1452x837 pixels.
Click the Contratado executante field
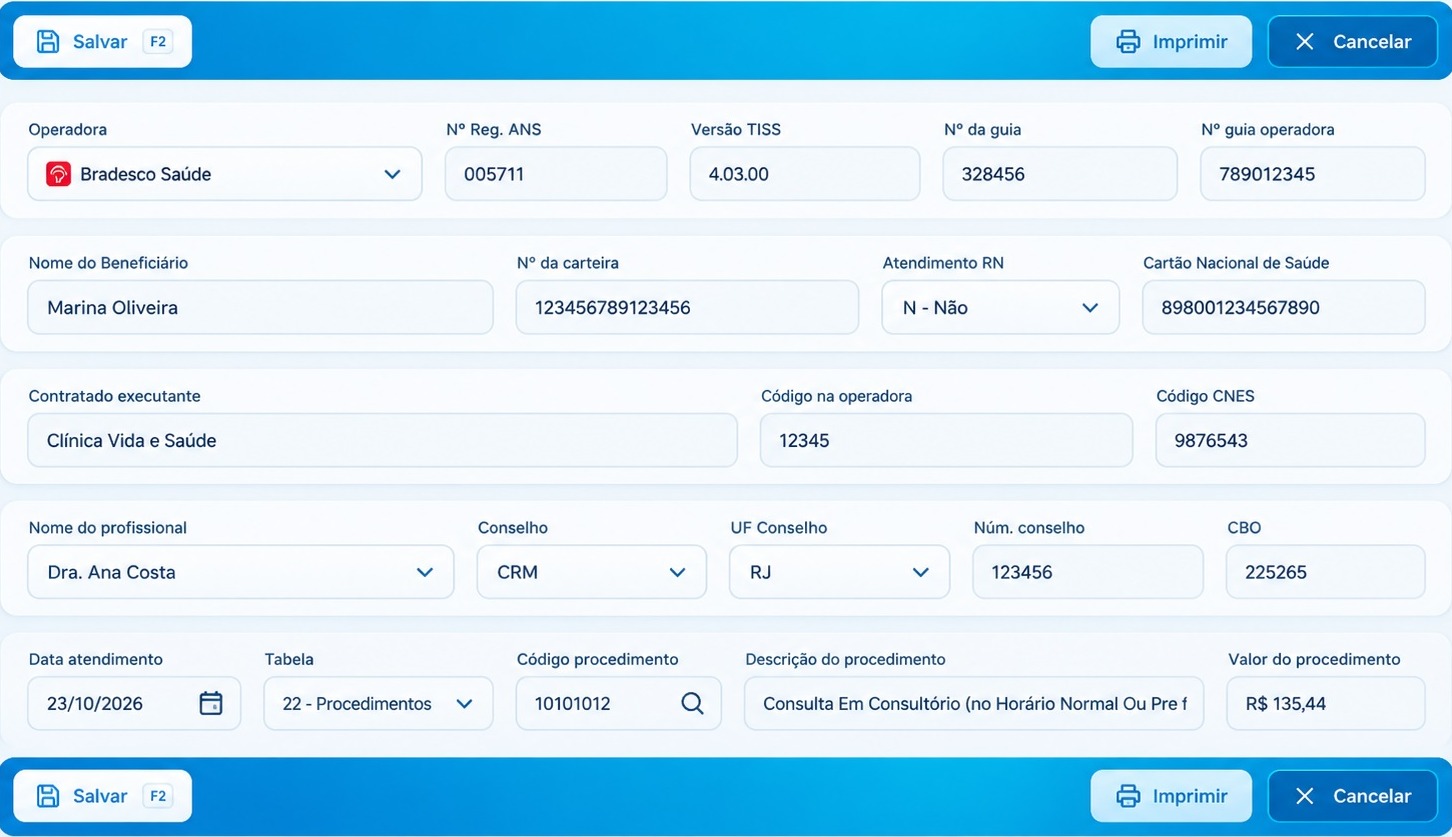pos(382,441)
